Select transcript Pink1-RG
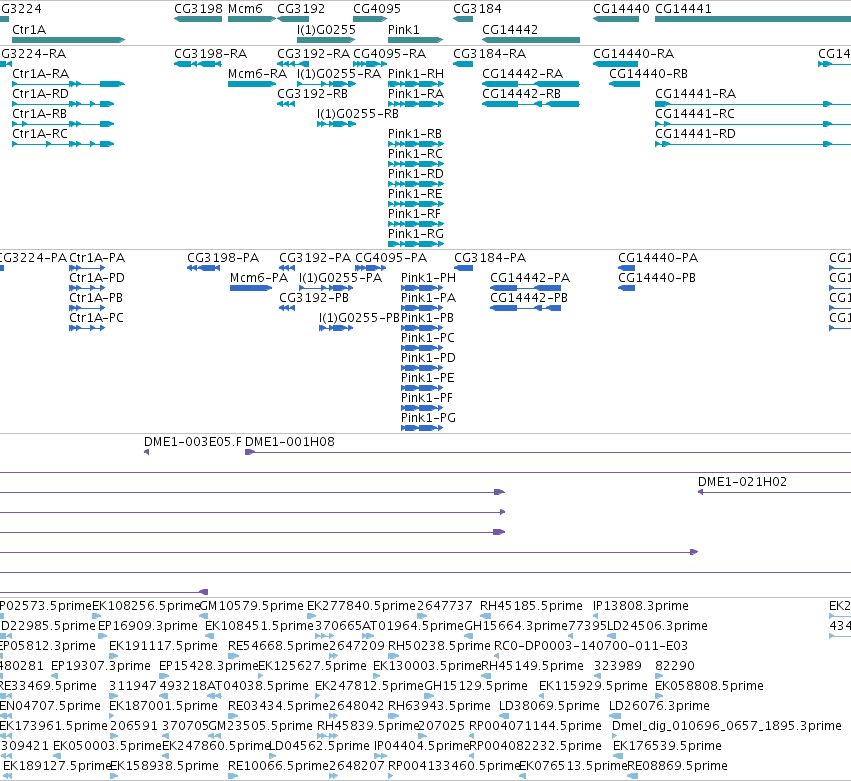The width and height of the screenshot is (851, 781). point(416,244)
